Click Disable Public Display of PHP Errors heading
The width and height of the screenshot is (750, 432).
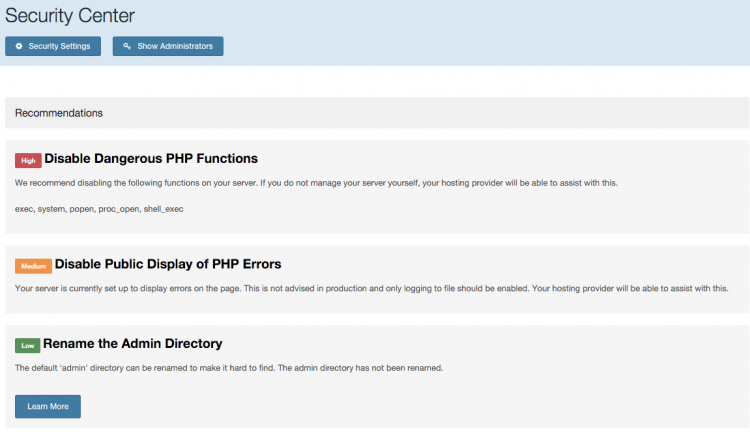click(168, 264)
